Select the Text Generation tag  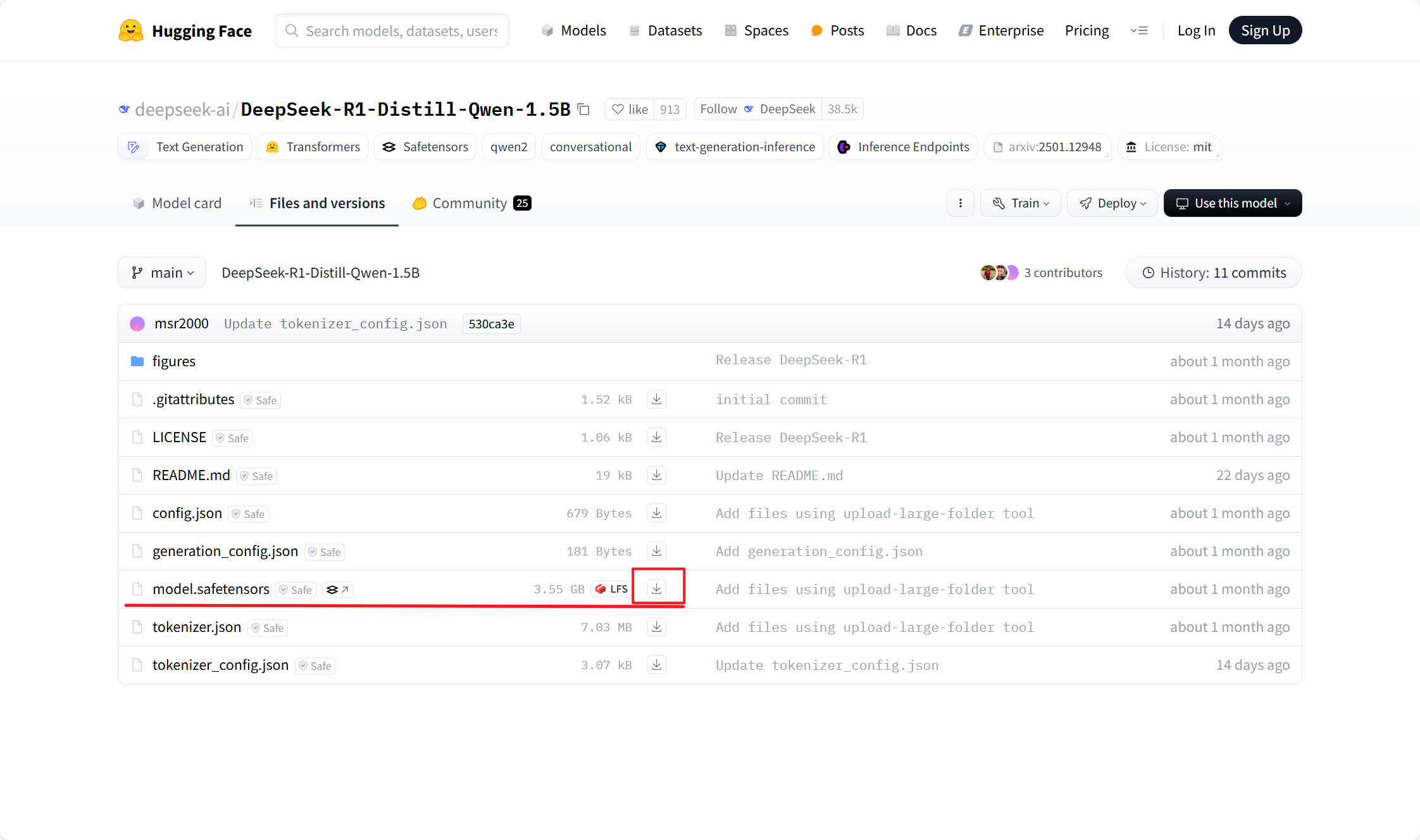coord(185,147)
